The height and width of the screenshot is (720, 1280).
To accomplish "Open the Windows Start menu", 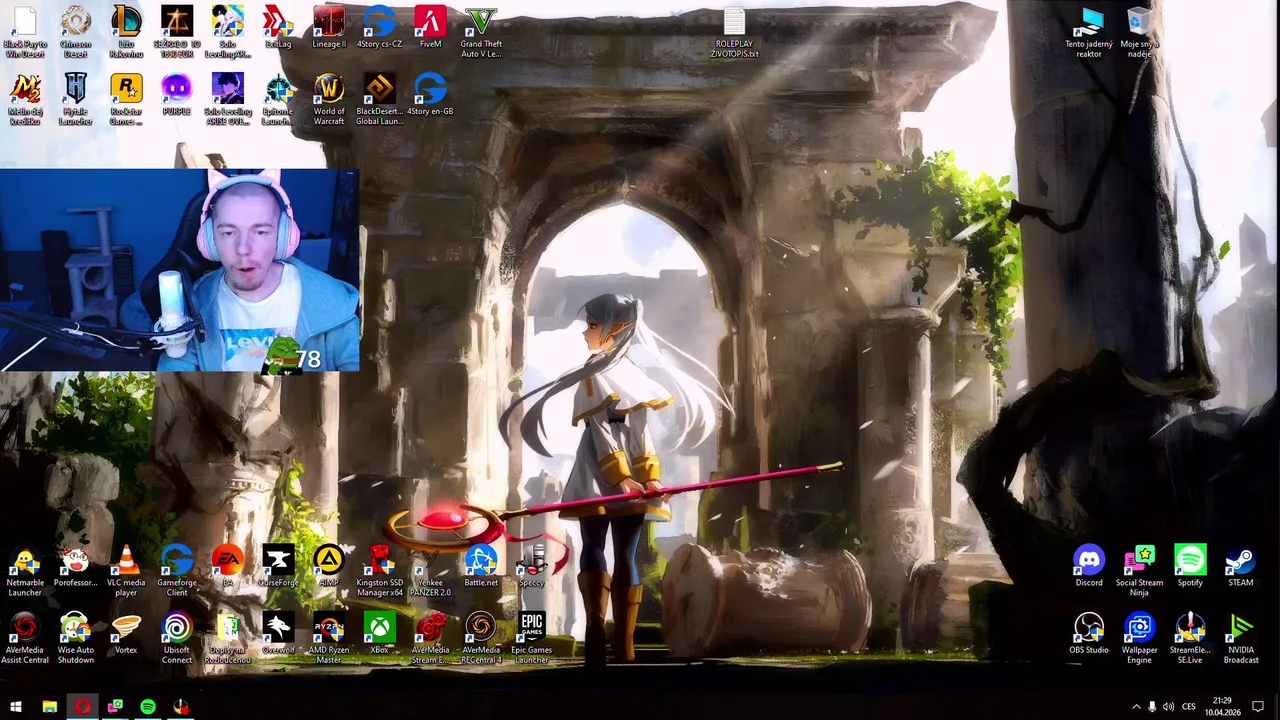I will pos(16,707).
